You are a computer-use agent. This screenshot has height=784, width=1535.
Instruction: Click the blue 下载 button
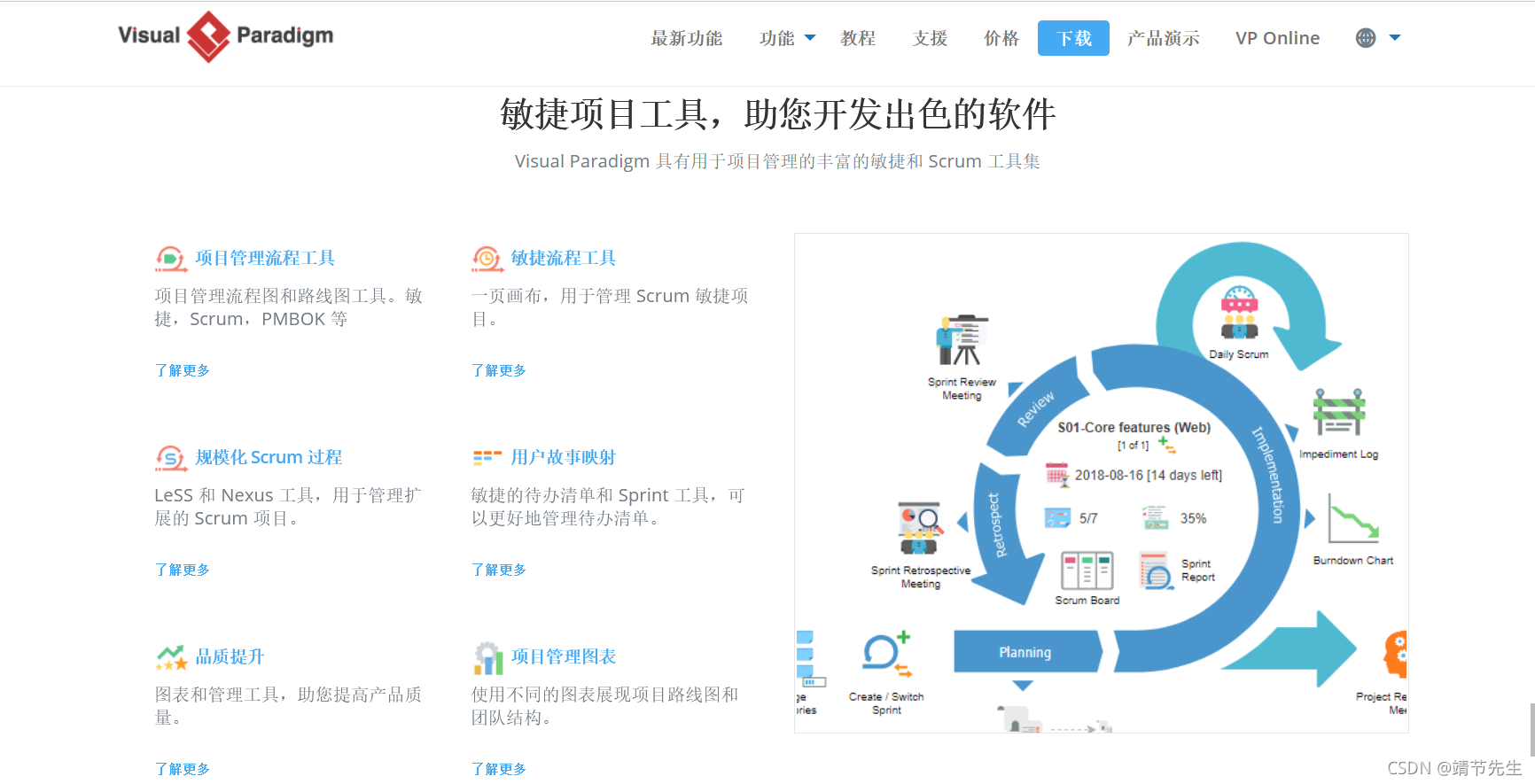(1073, 38)
